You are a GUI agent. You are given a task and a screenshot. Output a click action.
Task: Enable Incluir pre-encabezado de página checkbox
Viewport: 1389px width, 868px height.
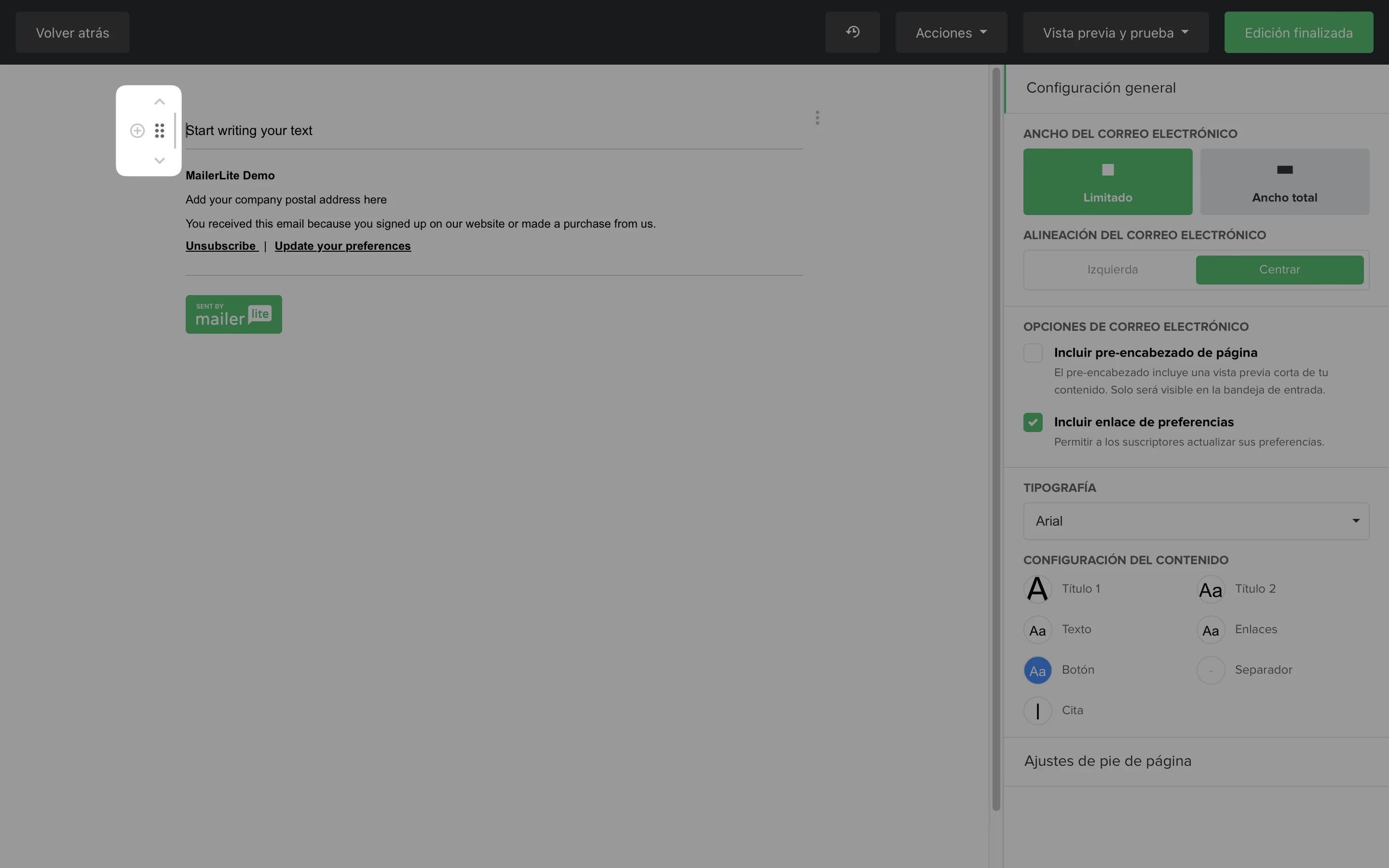tap(1033, 353)
